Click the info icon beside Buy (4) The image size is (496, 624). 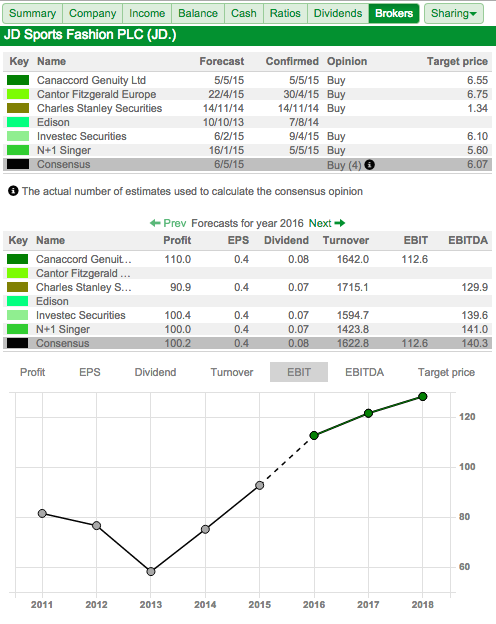(x=369, y=164)
